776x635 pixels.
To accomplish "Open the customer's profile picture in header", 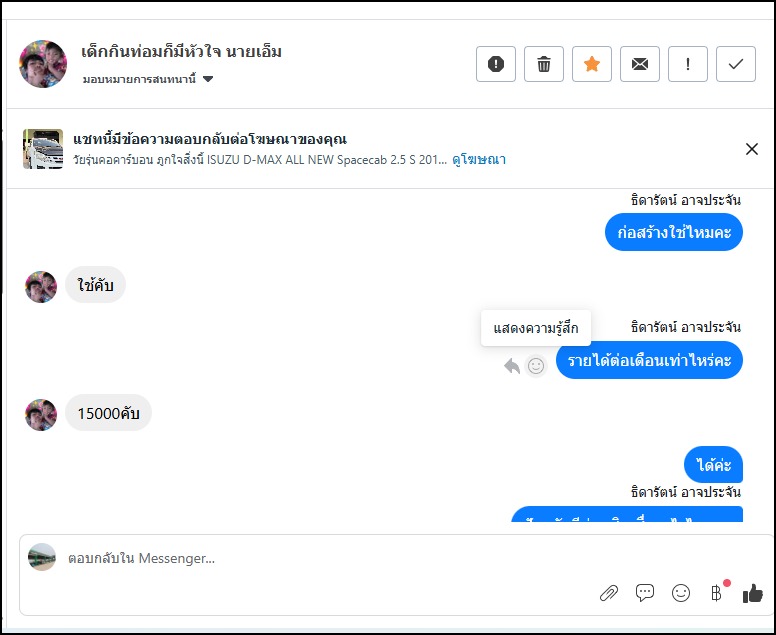I will coord(43,64).
